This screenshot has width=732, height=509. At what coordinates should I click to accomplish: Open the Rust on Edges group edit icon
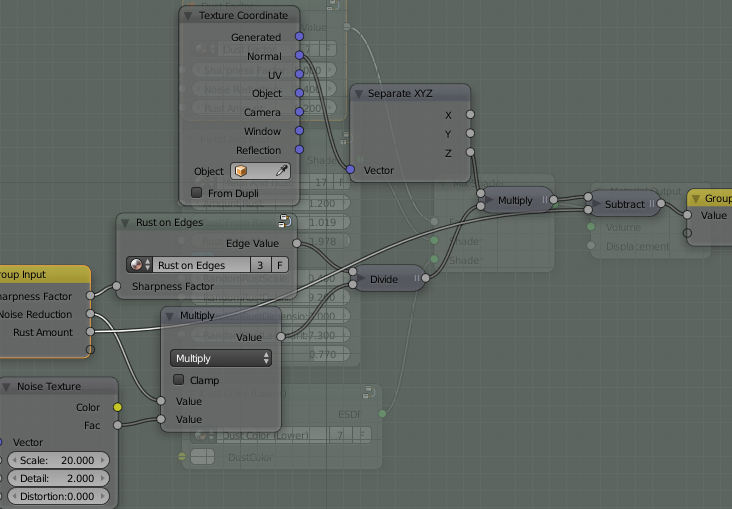(285, 220)
